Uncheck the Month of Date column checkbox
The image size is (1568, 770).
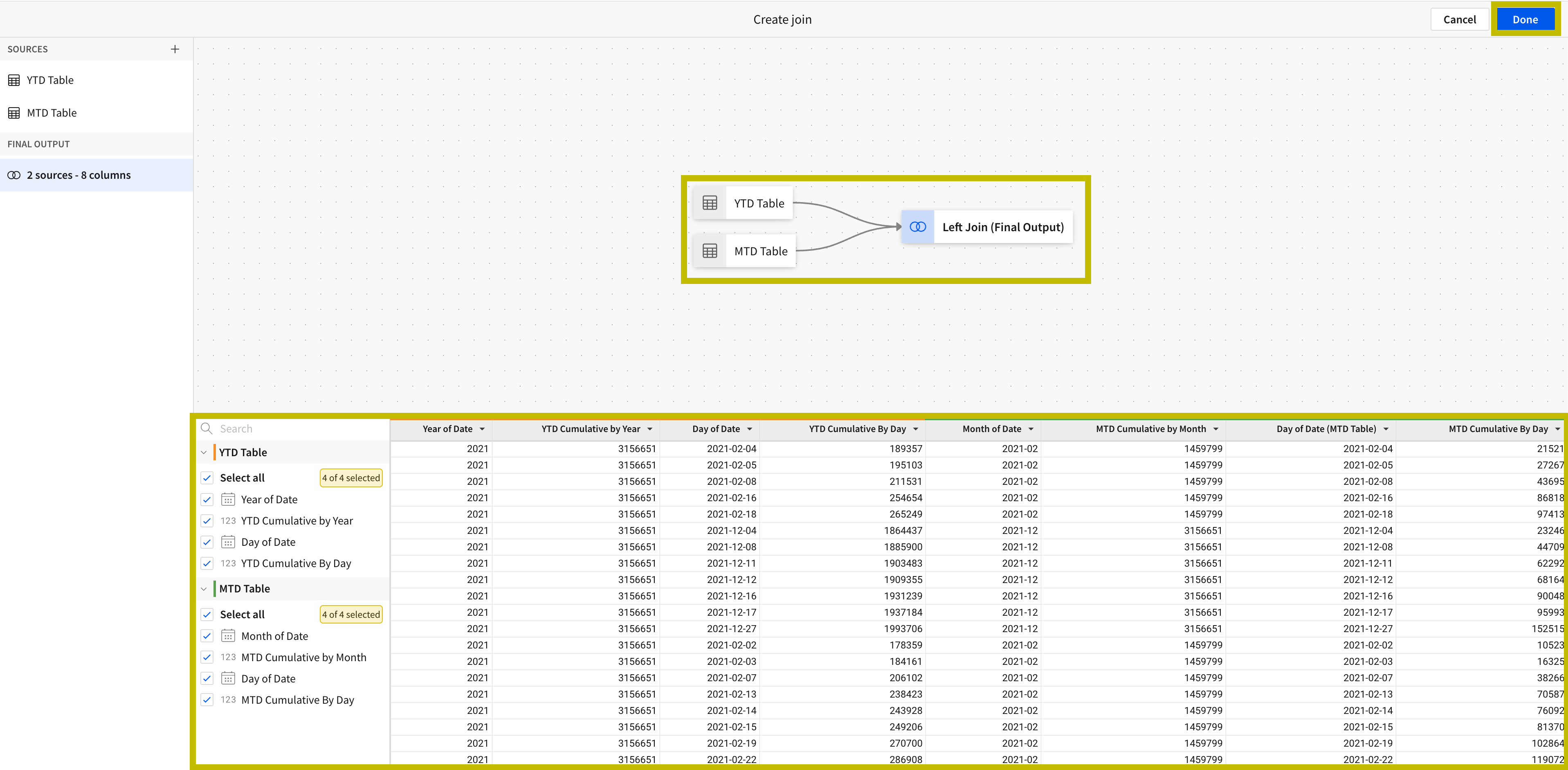click(x=207, y=635)
